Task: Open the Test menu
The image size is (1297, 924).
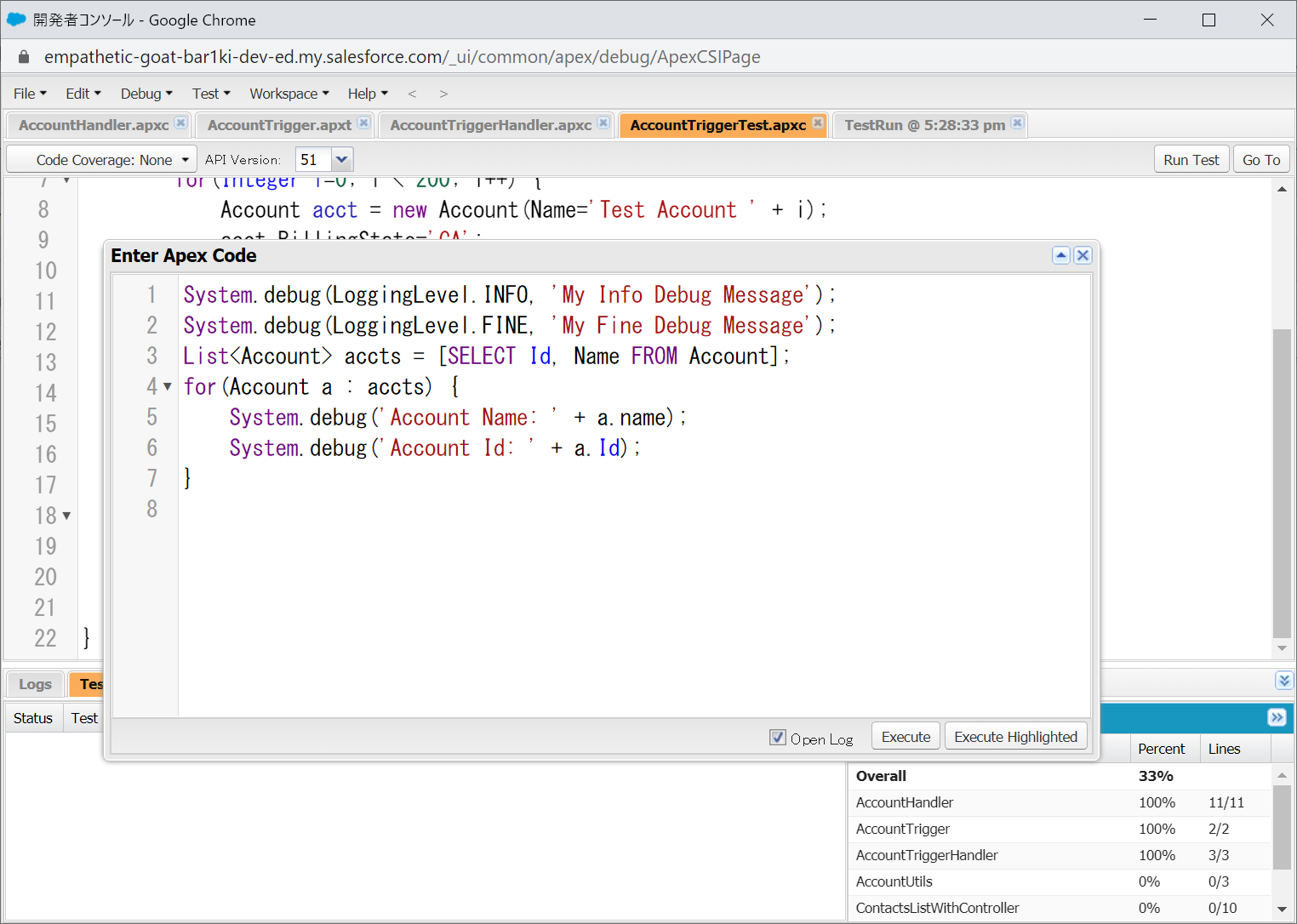Action: point(211,94)
